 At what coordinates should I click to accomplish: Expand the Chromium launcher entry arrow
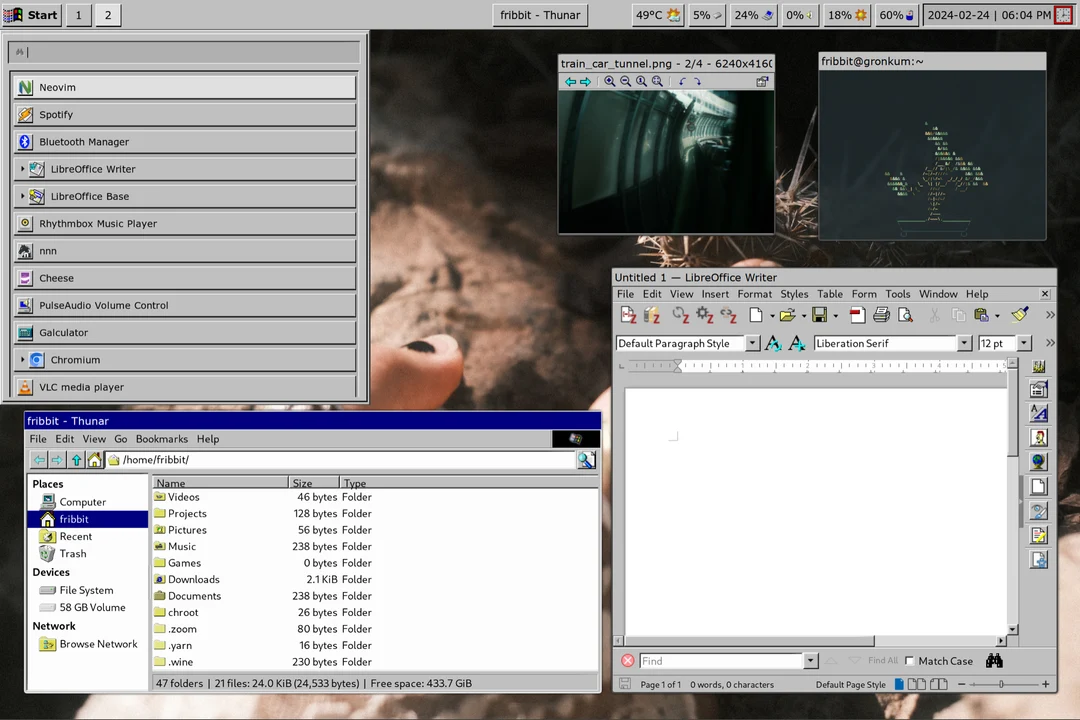click(22, 360)
